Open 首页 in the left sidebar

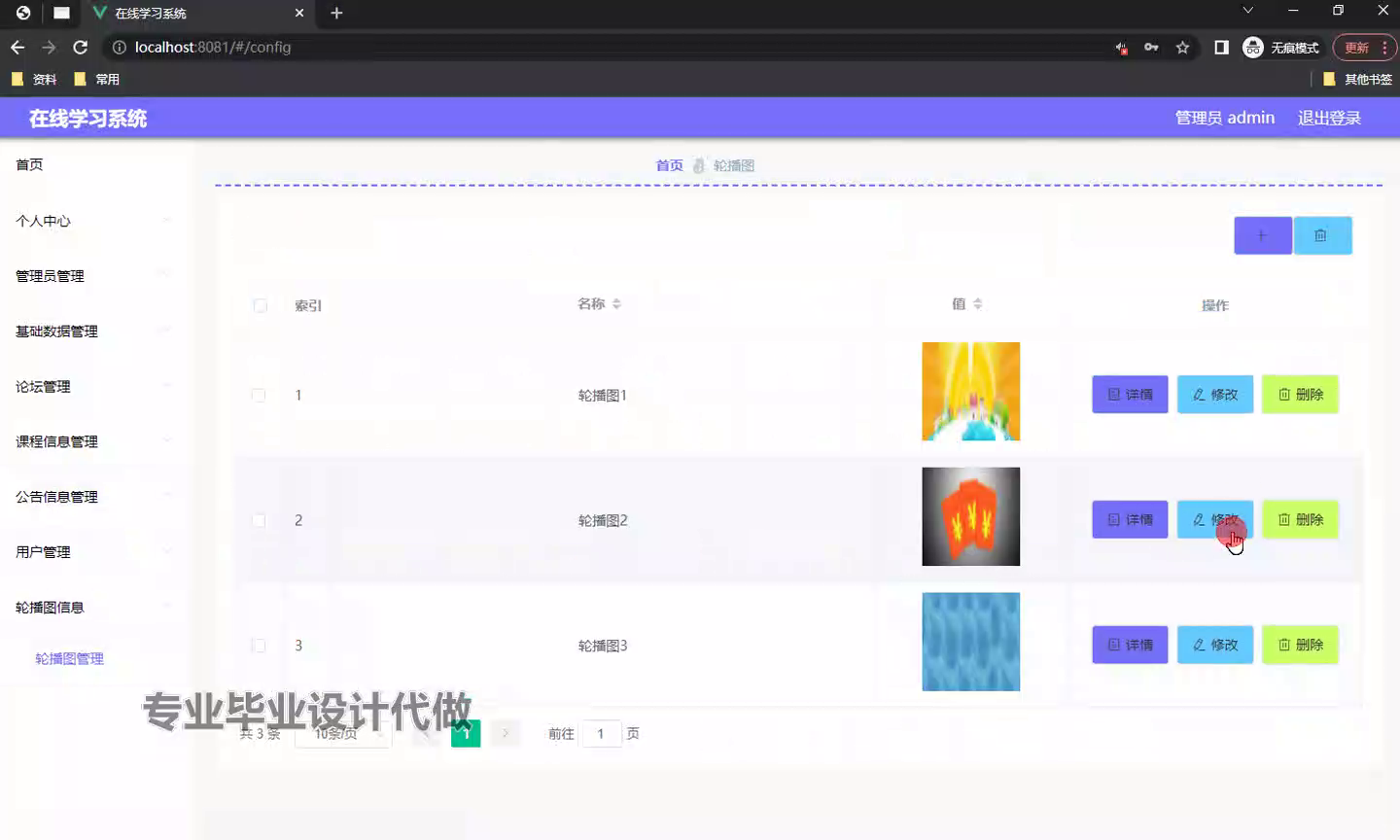29,164
